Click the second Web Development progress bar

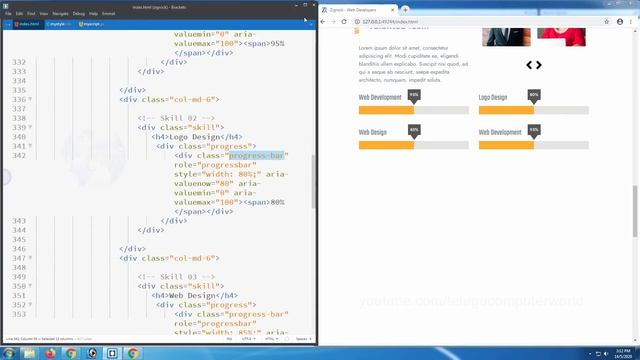(x=534, y=145)
